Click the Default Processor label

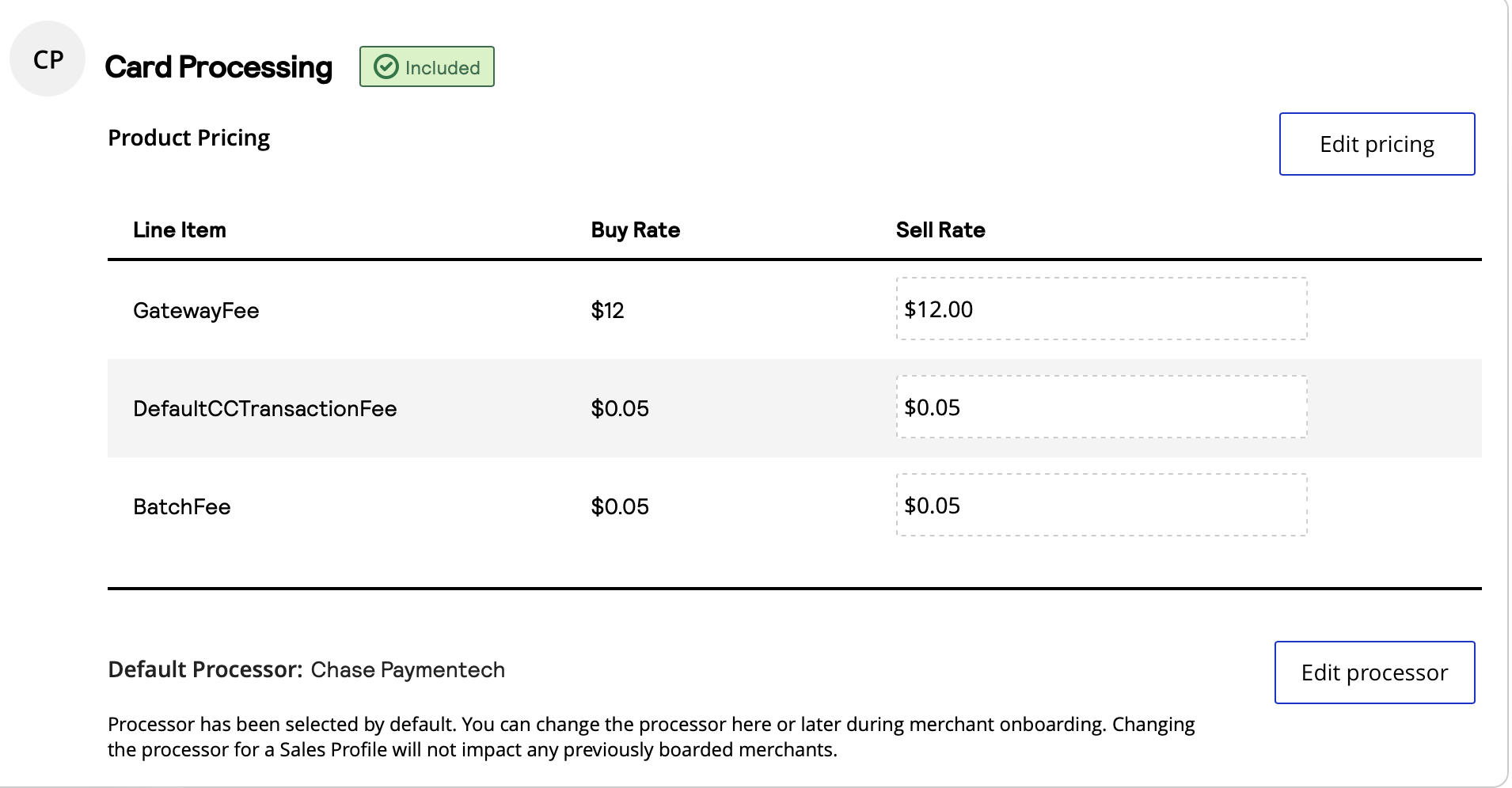coord(205,670)
